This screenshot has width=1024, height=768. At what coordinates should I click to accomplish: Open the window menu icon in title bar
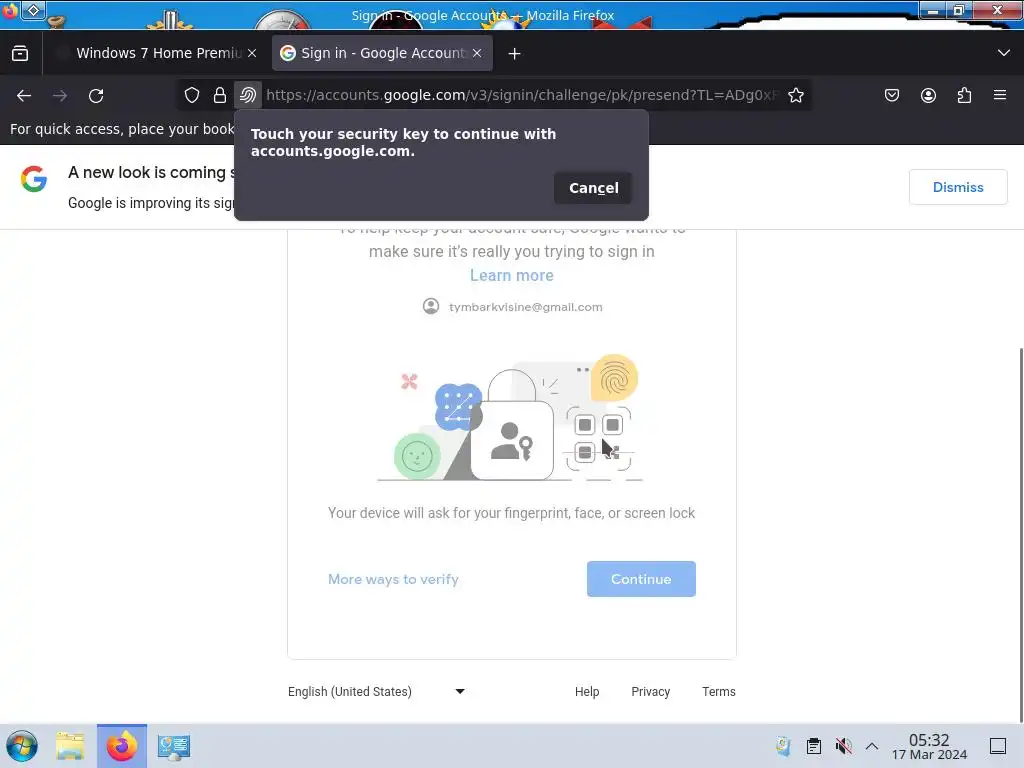point(10,10)
